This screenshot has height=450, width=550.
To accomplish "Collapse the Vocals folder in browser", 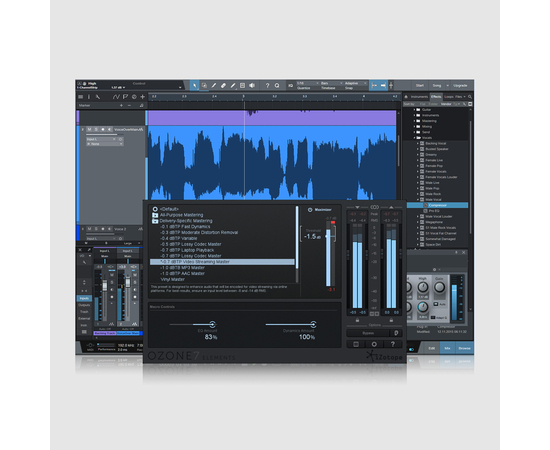I will 414,137.
